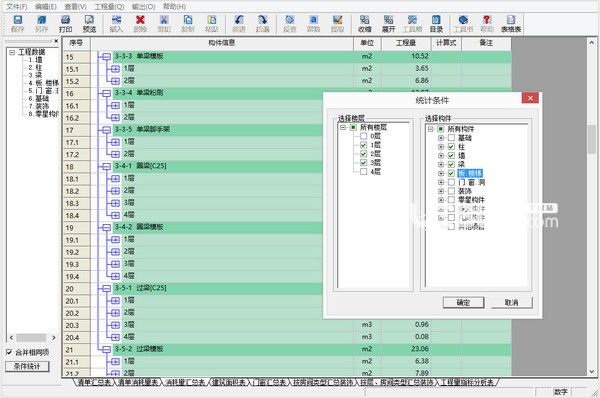Uncheck the 1层 floor checkbox
600x398 pixels.
pyautogui.click(x=364, y=145)
